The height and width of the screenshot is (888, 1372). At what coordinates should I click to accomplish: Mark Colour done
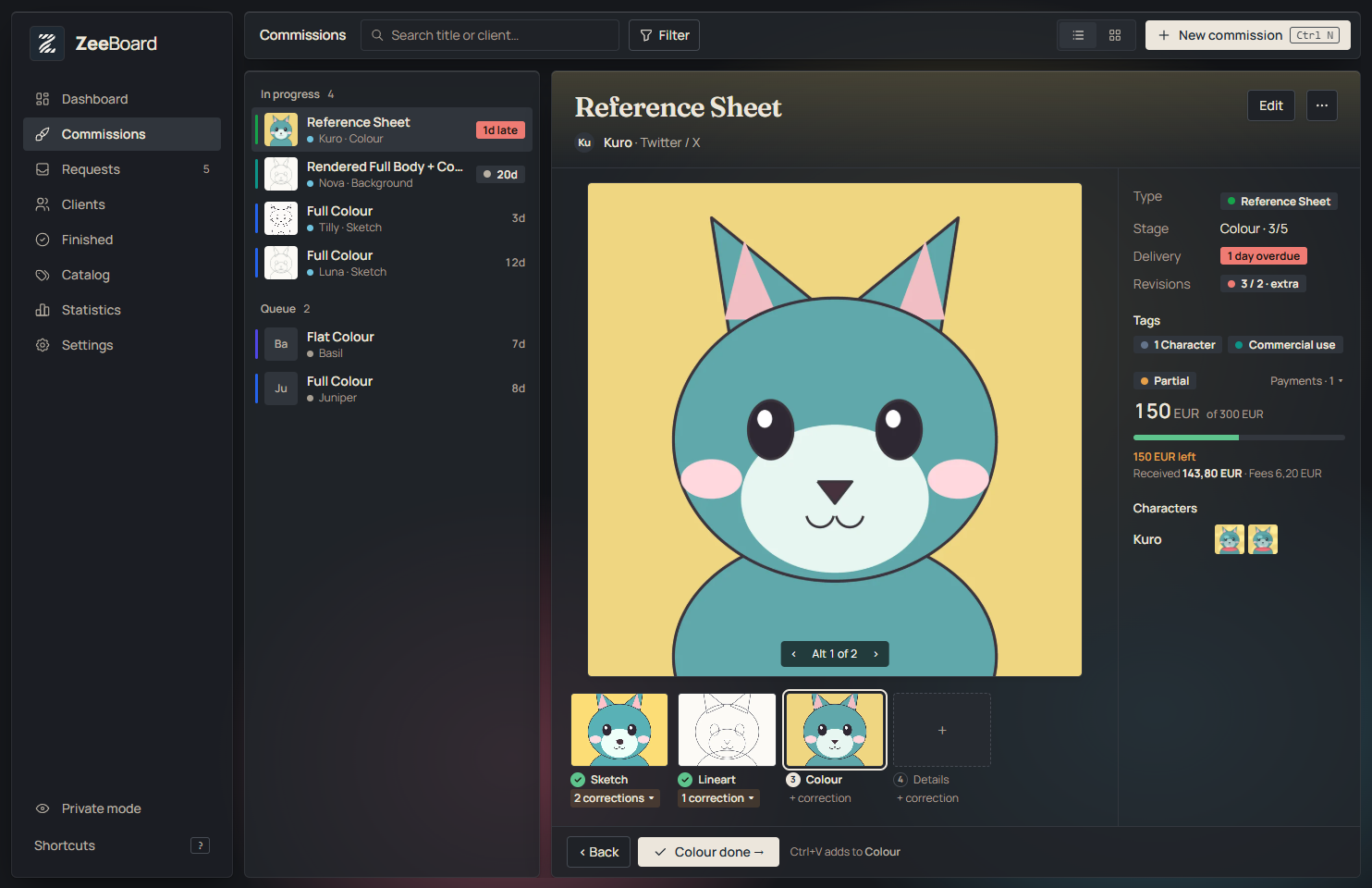708,852
